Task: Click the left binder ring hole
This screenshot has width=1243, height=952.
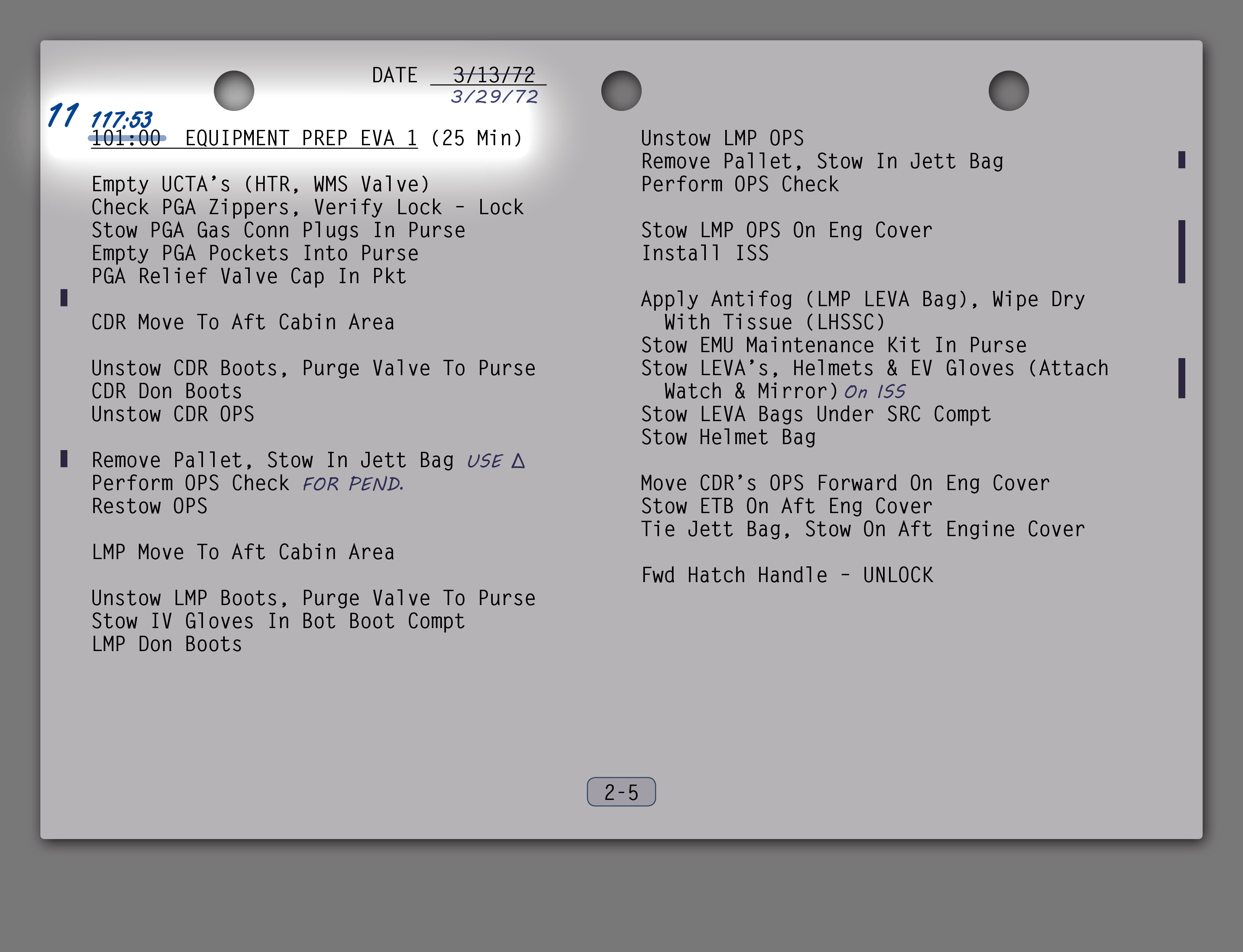Action: 234,91
